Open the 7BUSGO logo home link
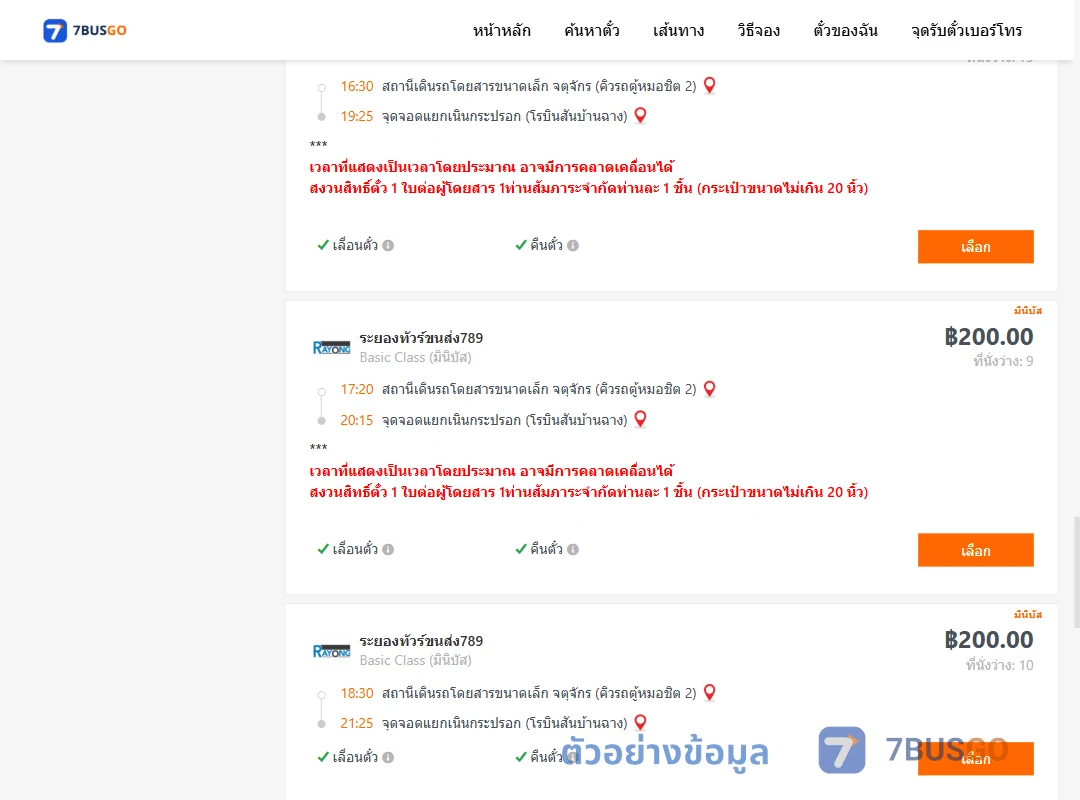 85,30
